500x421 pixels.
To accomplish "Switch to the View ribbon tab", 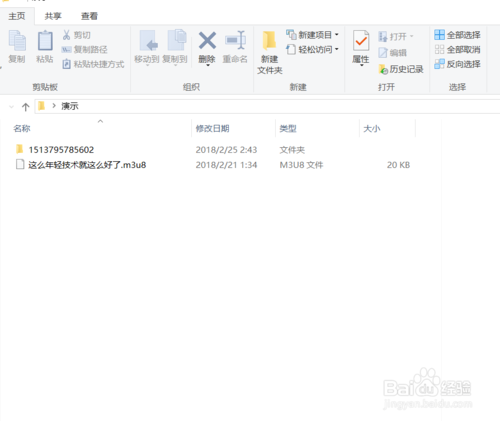I will (x=89, y=16).
